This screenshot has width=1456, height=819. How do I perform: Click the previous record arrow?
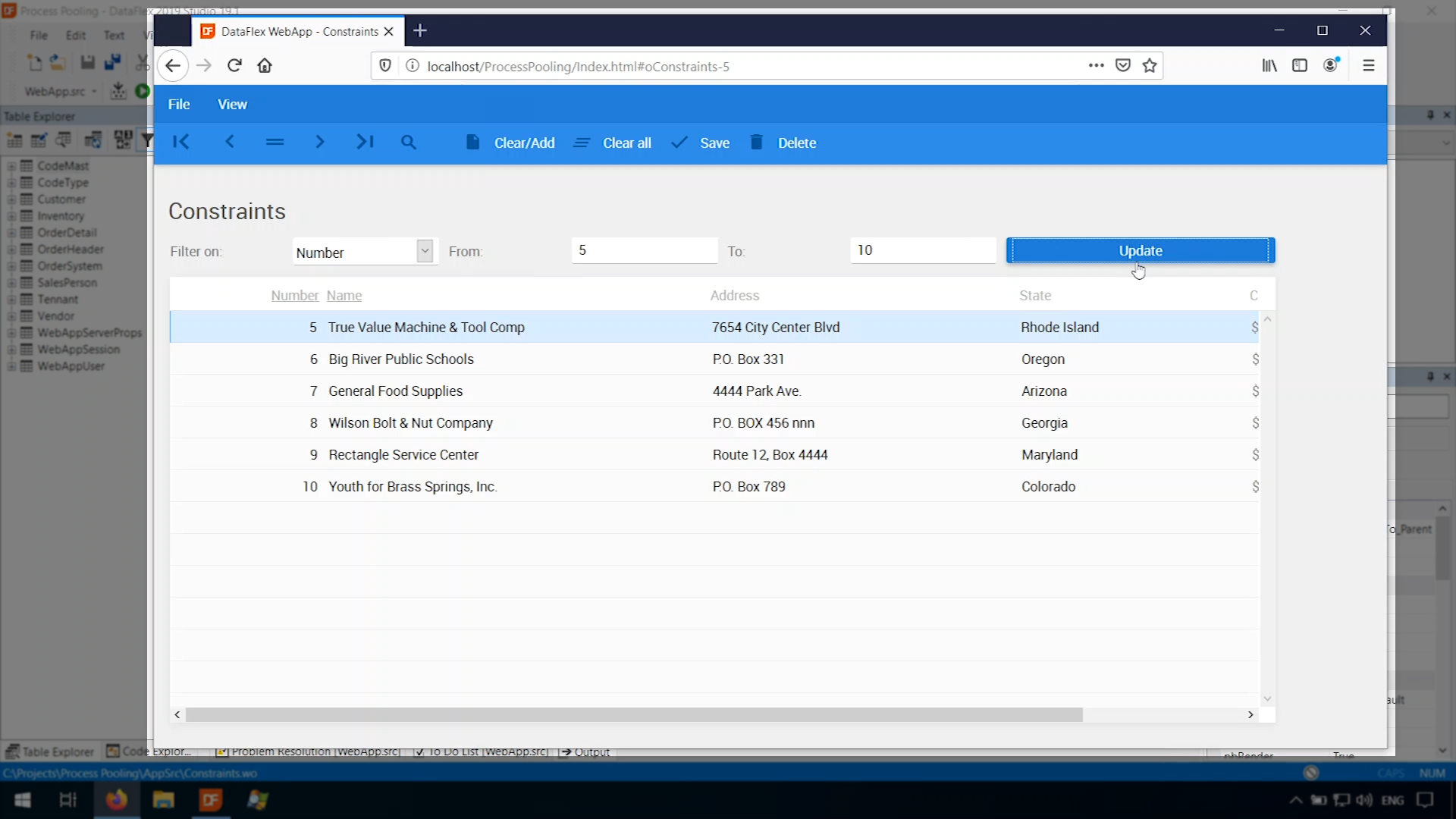[229, 142]
